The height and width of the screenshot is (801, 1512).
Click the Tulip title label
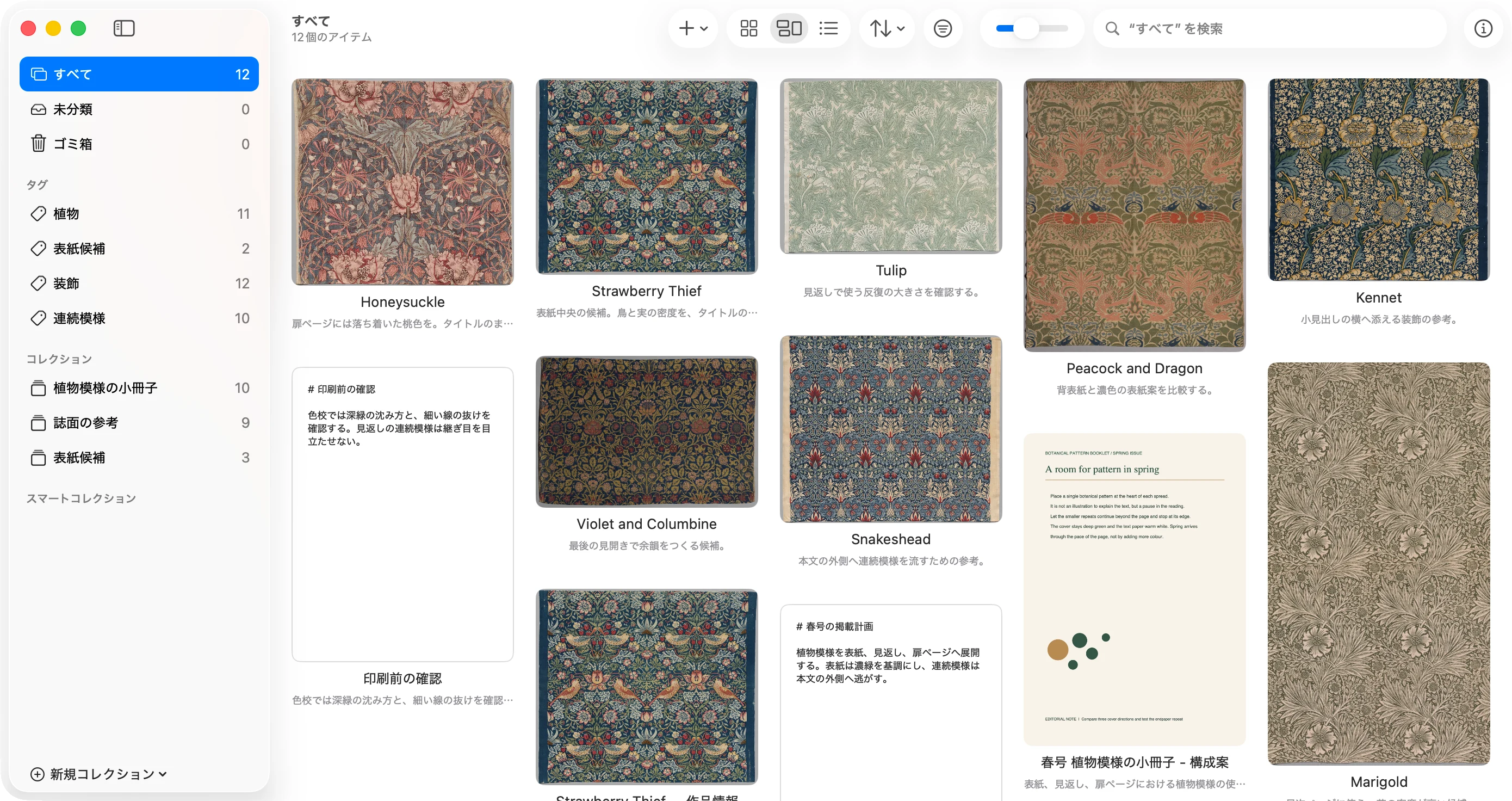pyautogui.click(x=890, y=270)
